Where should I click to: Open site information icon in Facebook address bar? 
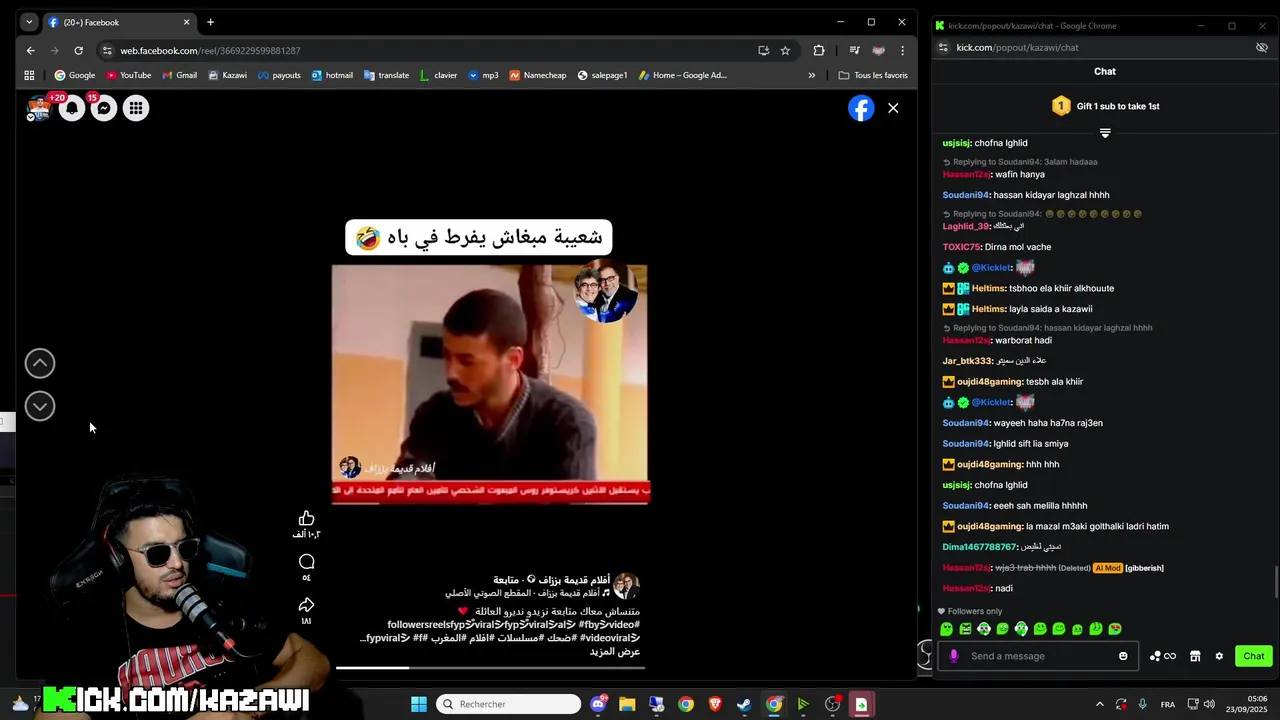(x=107, y=50)
